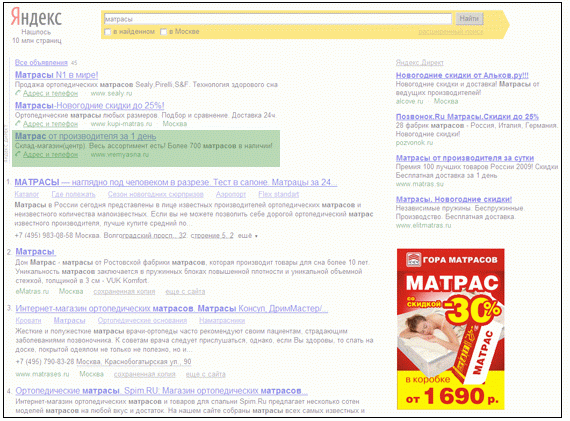Tick the 'в Москве' checkbox

click(164, 32)
